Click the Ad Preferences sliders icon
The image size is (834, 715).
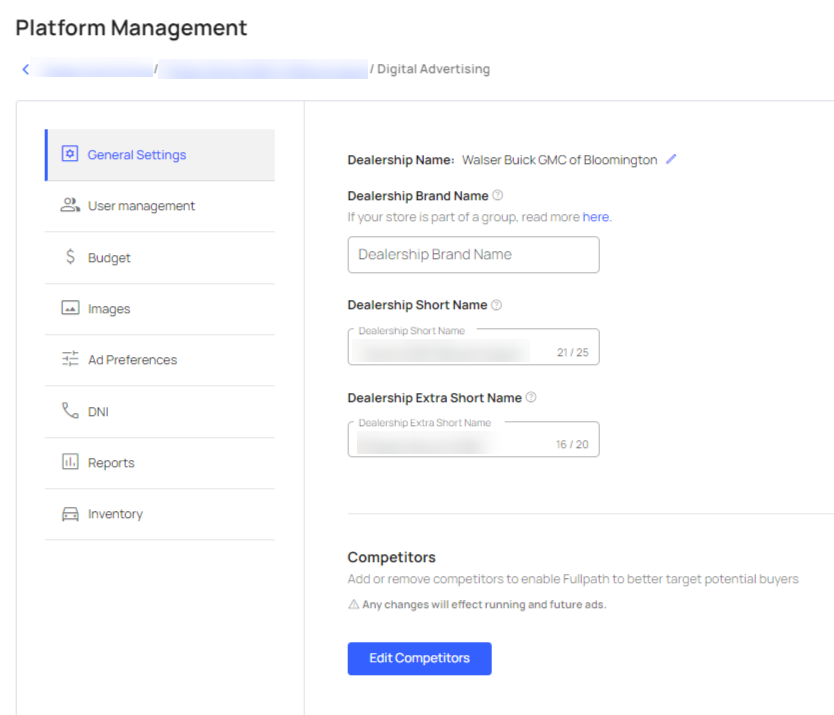(70, 359)
